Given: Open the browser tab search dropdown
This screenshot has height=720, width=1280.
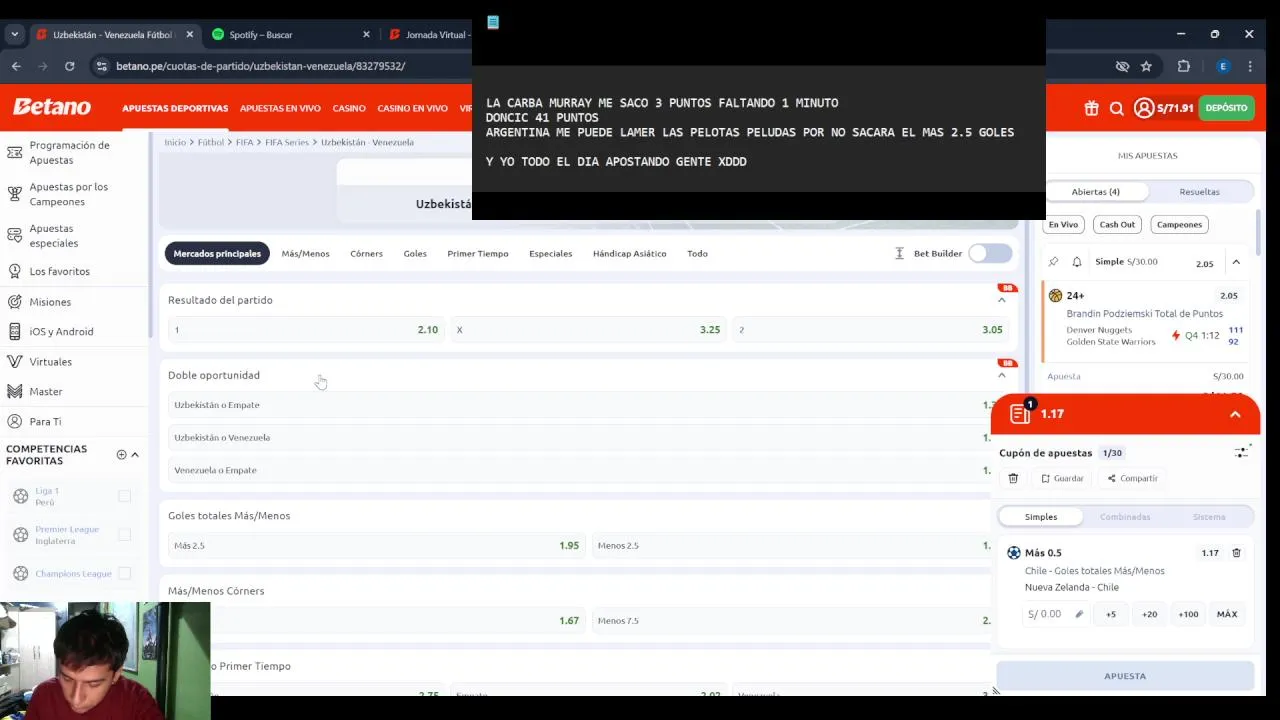Looking at the screenshot, I should click(14, 34).
